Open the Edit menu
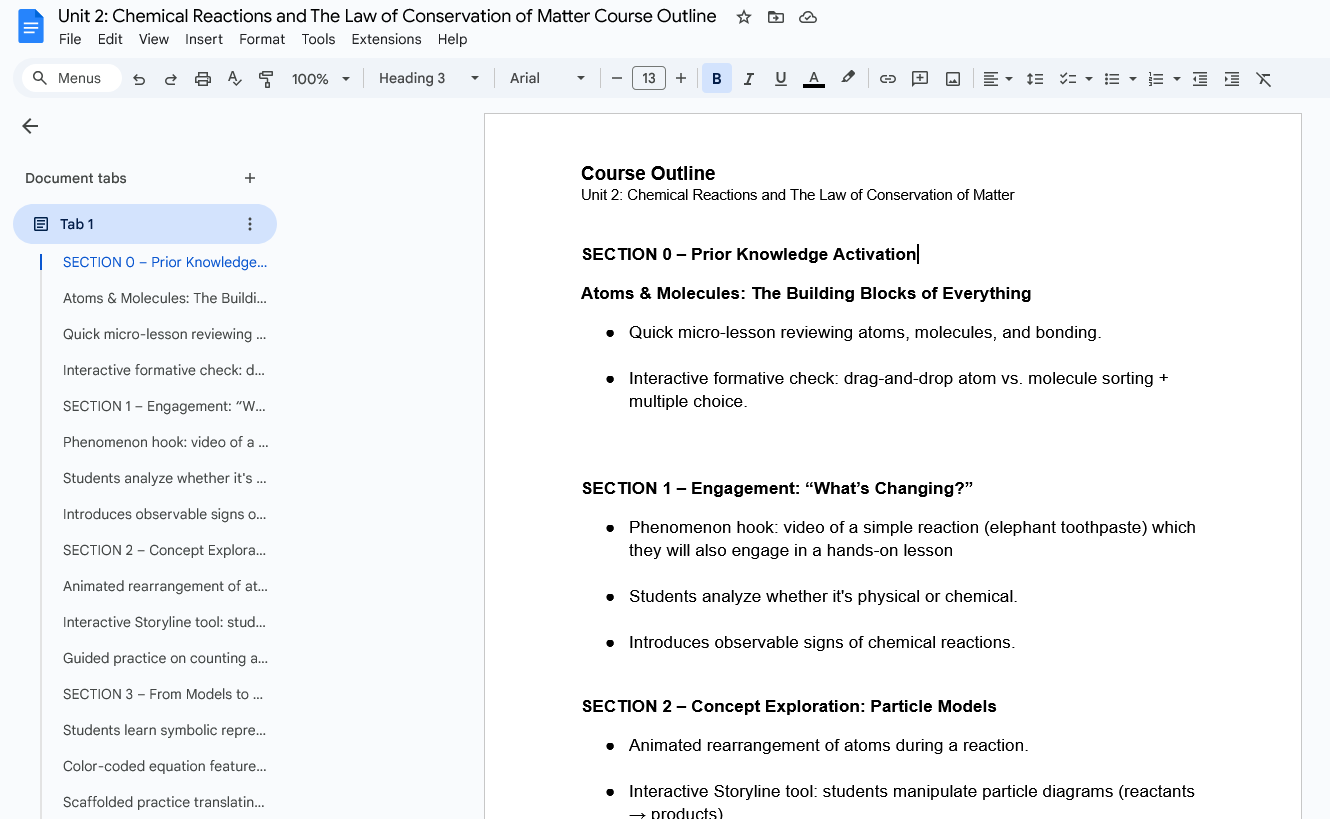 (110, 39)
